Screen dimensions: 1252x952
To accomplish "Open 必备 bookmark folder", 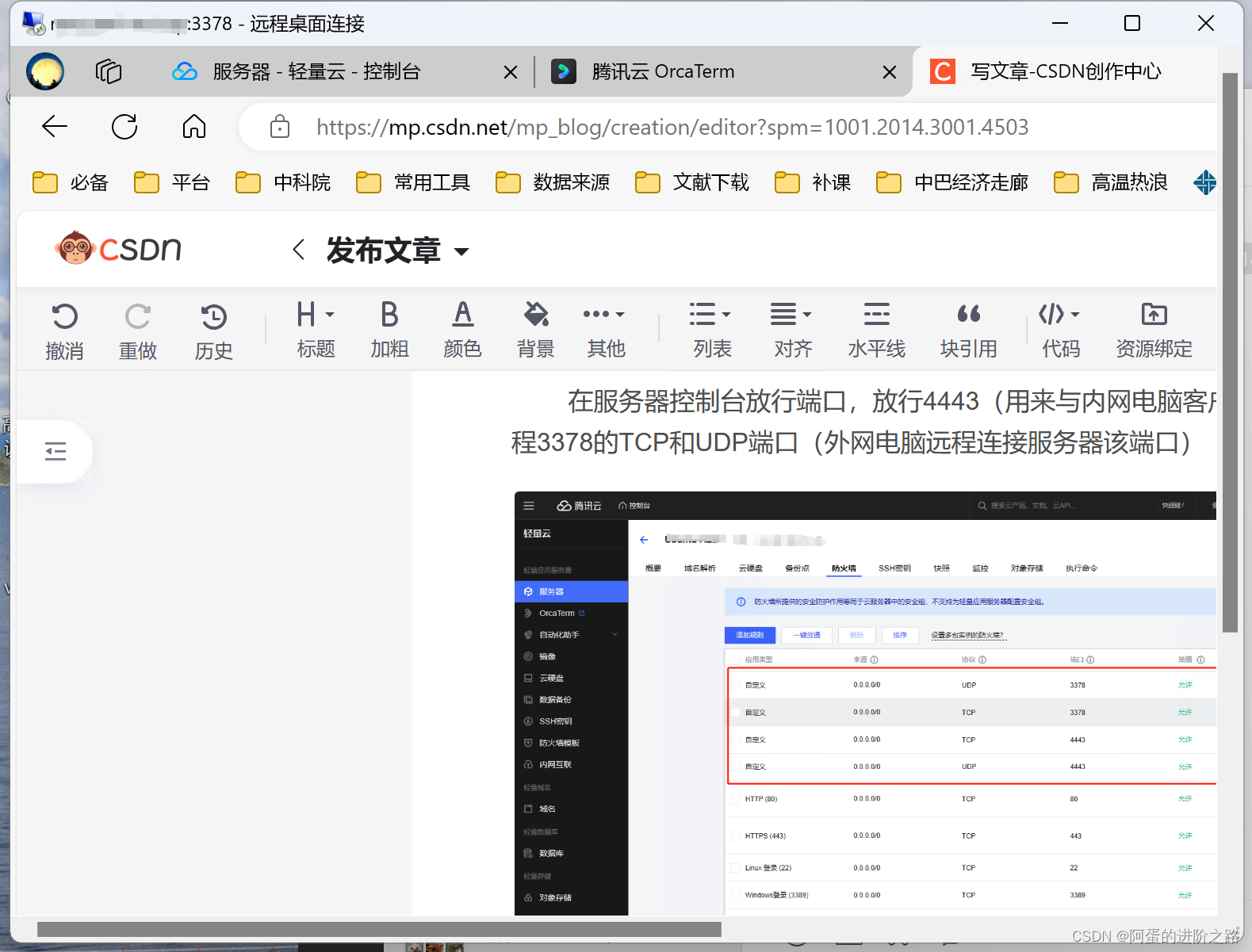I will coord(71,182).
